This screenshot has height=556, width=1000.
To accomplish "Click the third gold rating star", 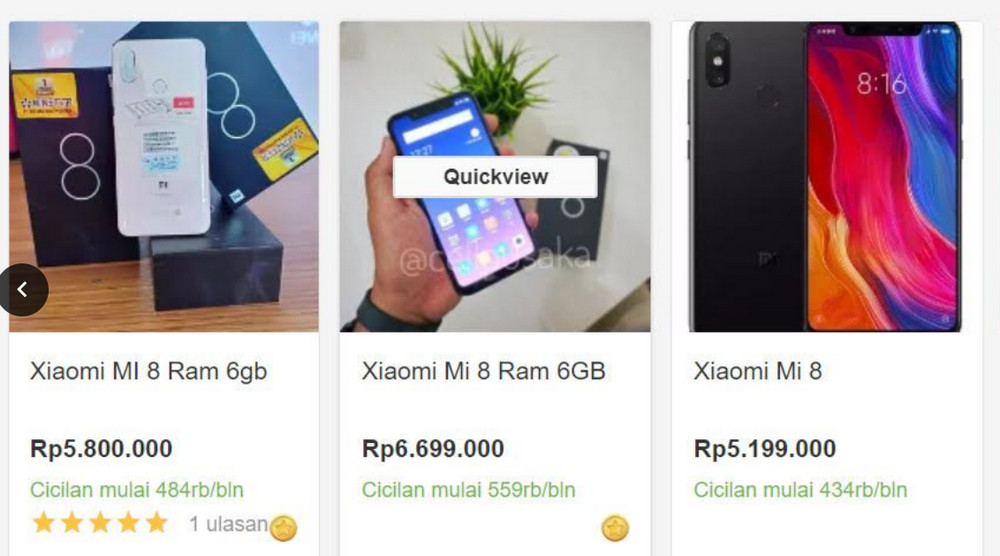I will (x=100, y=523).
